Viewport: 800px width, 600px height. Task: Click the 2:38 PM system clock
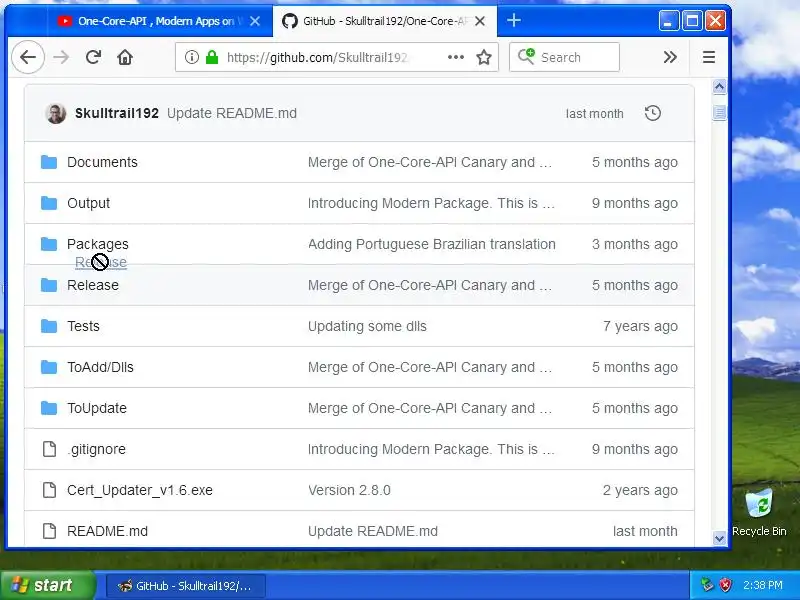pyautogui.click(x=763, y=585)
